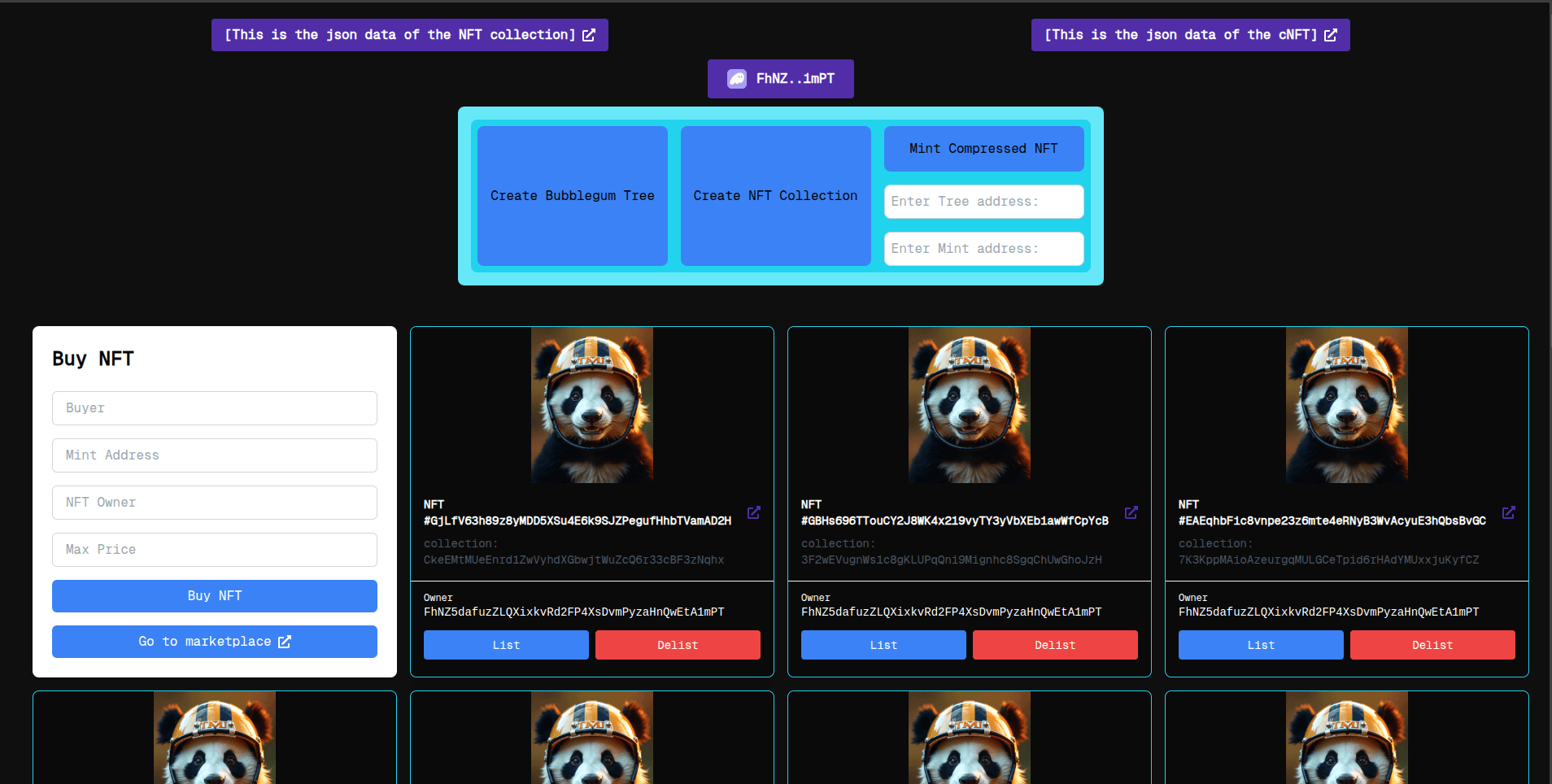Viewport: 1552px width, 784px height.
Task: Delist the NFT #EAEqhbF1
Action: (1432, 644)
